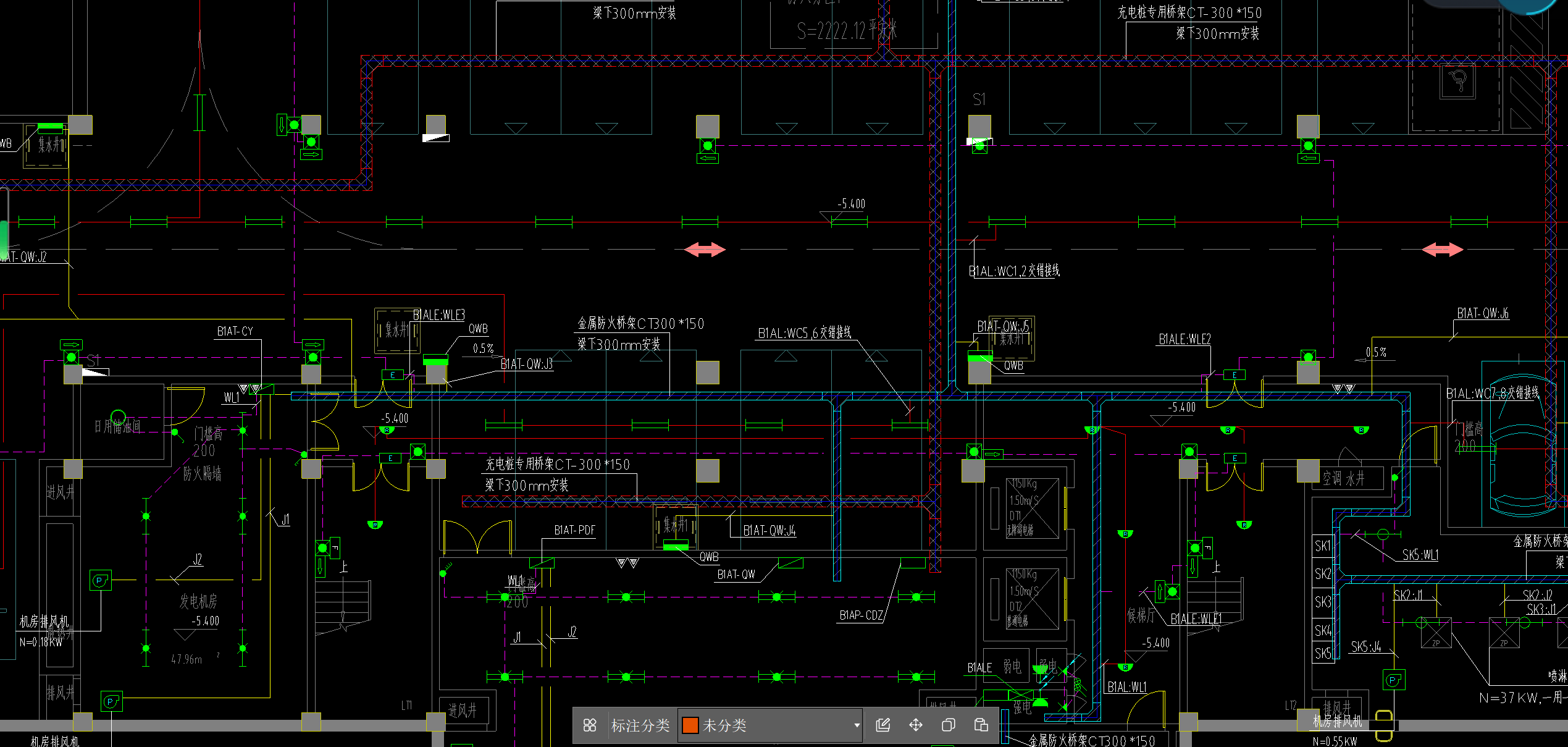Click the paste annotation icon
The height and width of the screenshot is (747, 1568).
(x=981, y=725)
